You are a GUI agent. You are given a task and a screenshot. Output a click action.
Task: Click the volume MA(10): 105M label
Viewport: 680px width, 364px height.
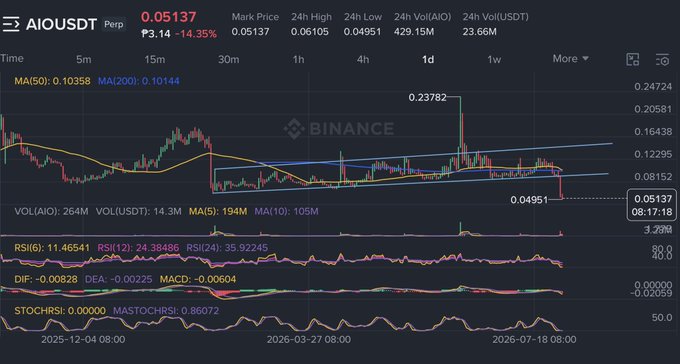[x=286, y=212]
